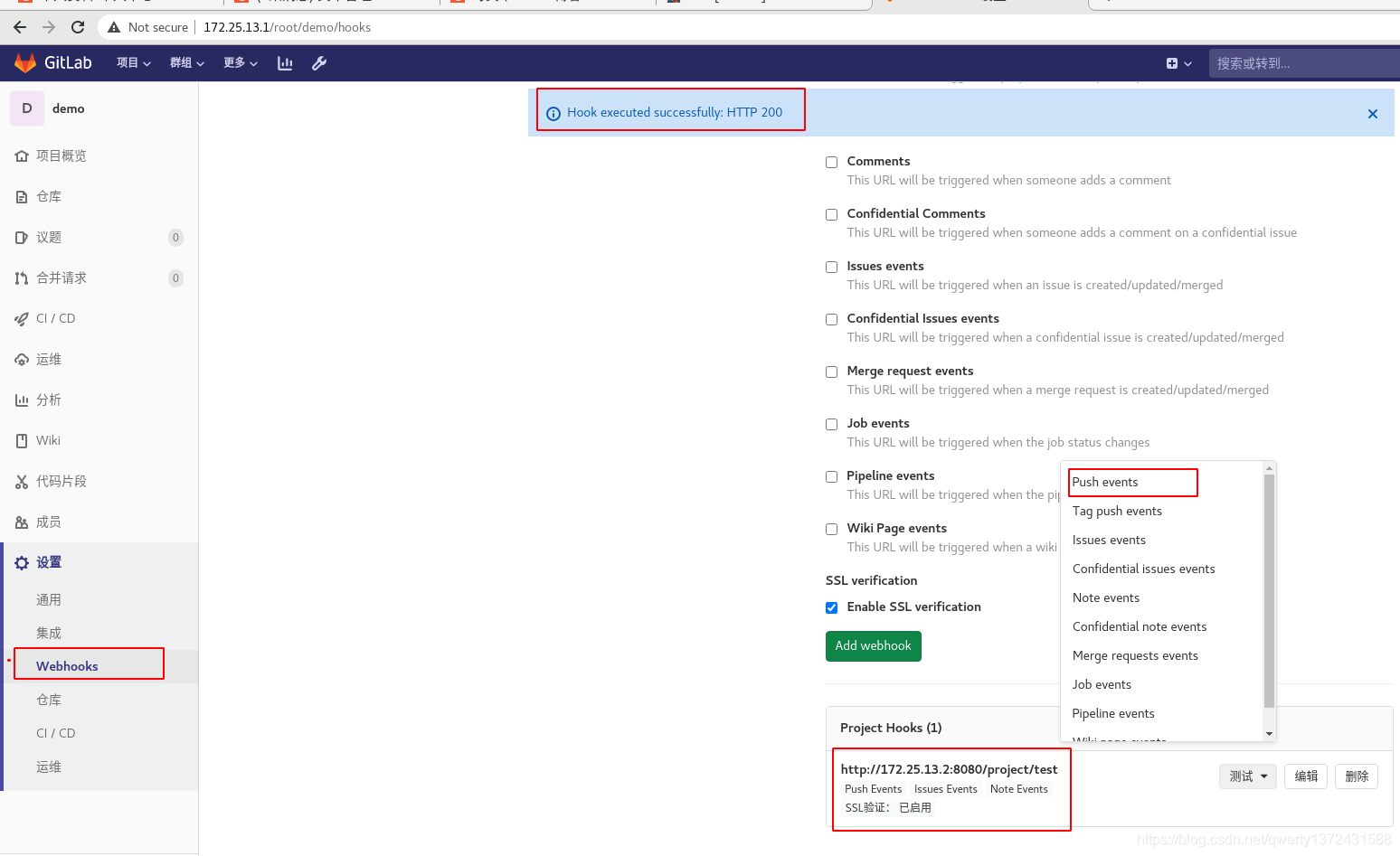Click the new item plus icon
The height and width of the screenshot is (856, 1400).
pos(1172,63)
